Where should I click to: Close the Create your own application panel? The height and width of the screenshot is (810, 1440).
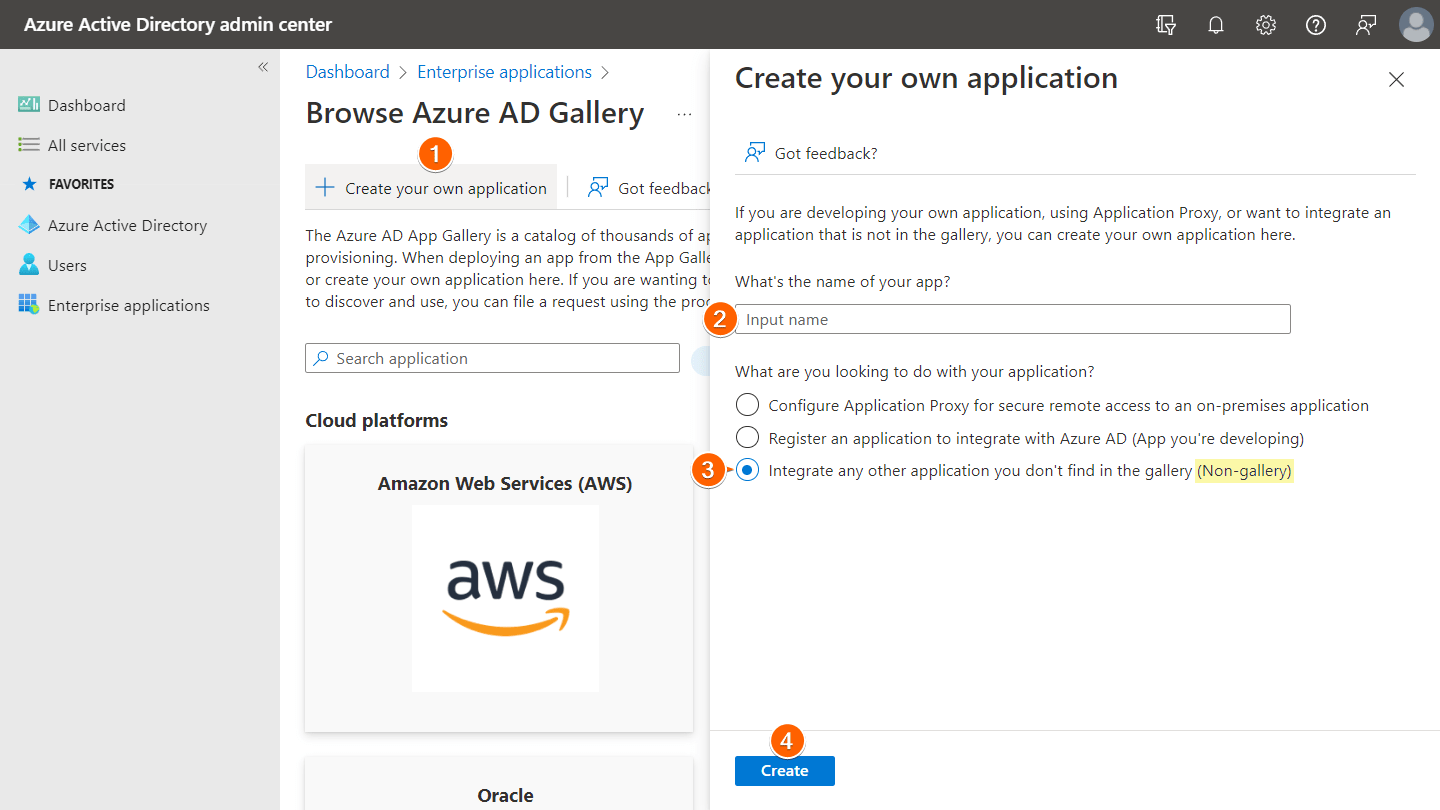(1396, 80)
